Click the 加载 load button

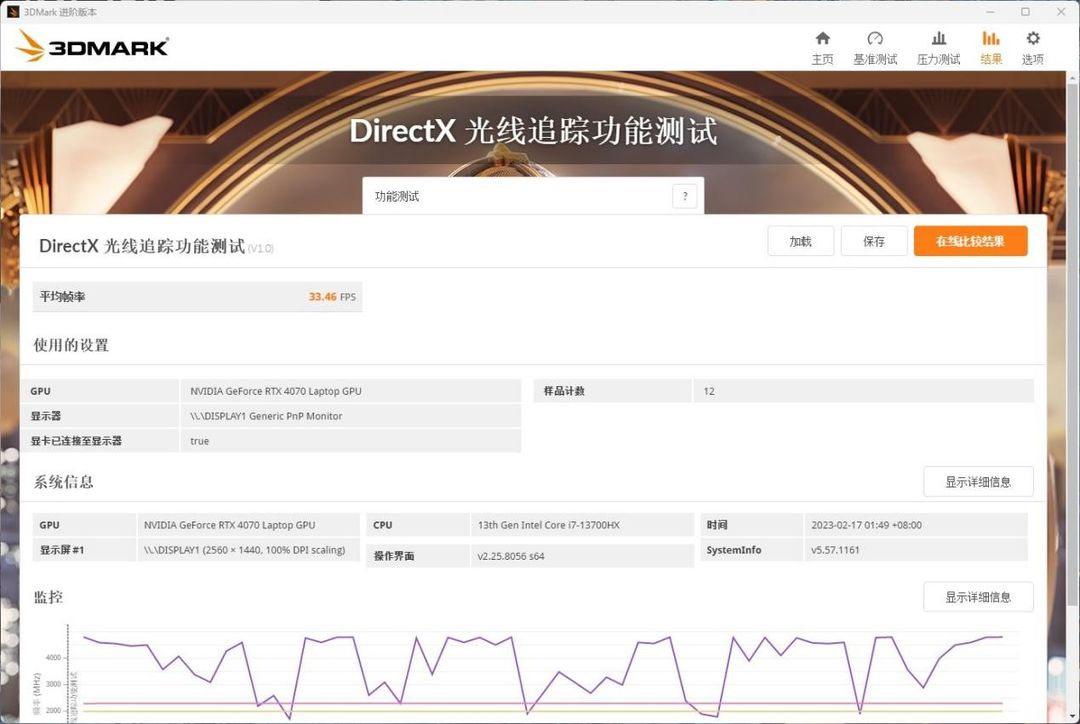pyautogui.click(x=800, y=241)
